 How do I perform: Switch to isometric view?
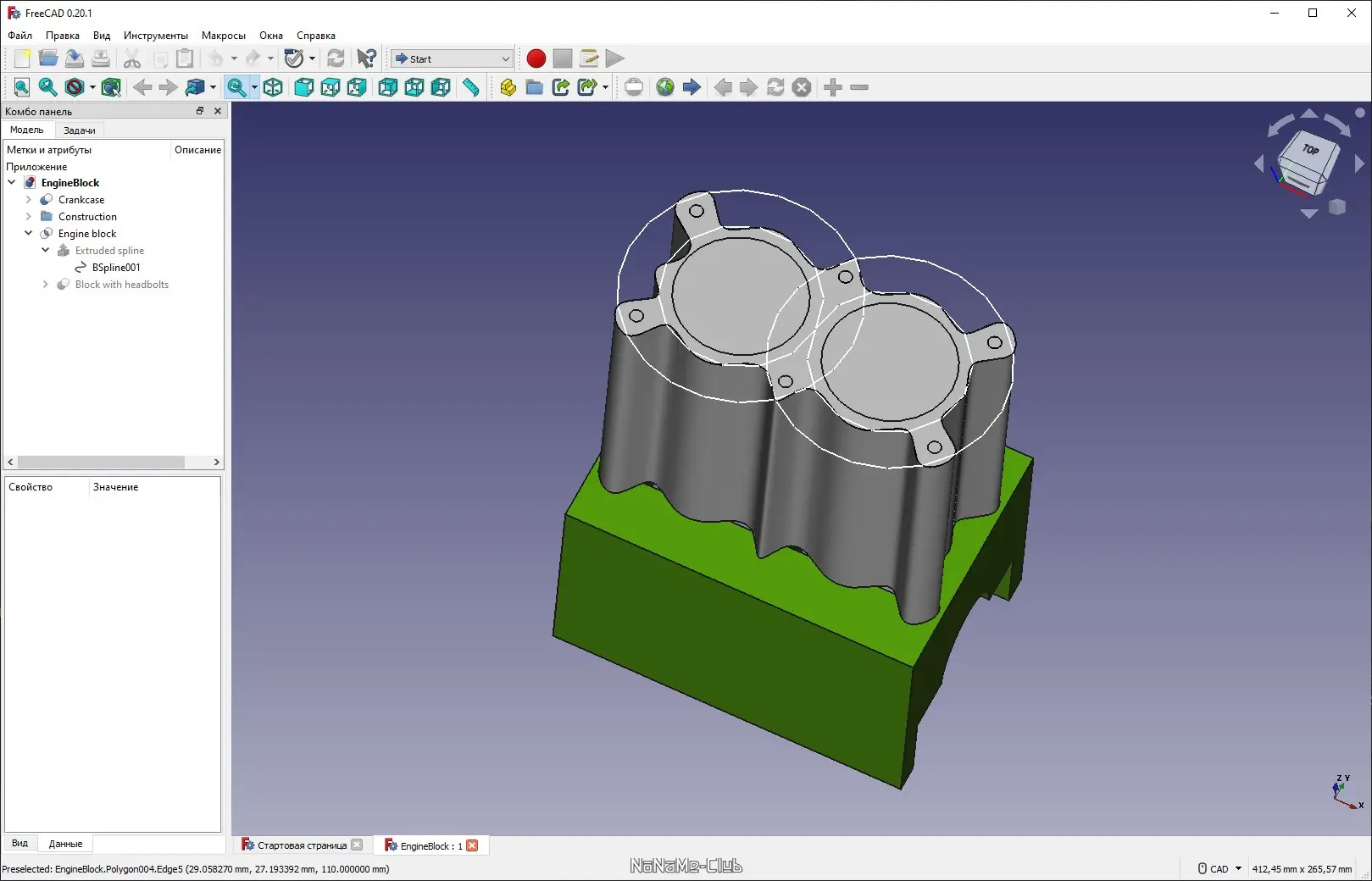[x=273, y=87]
